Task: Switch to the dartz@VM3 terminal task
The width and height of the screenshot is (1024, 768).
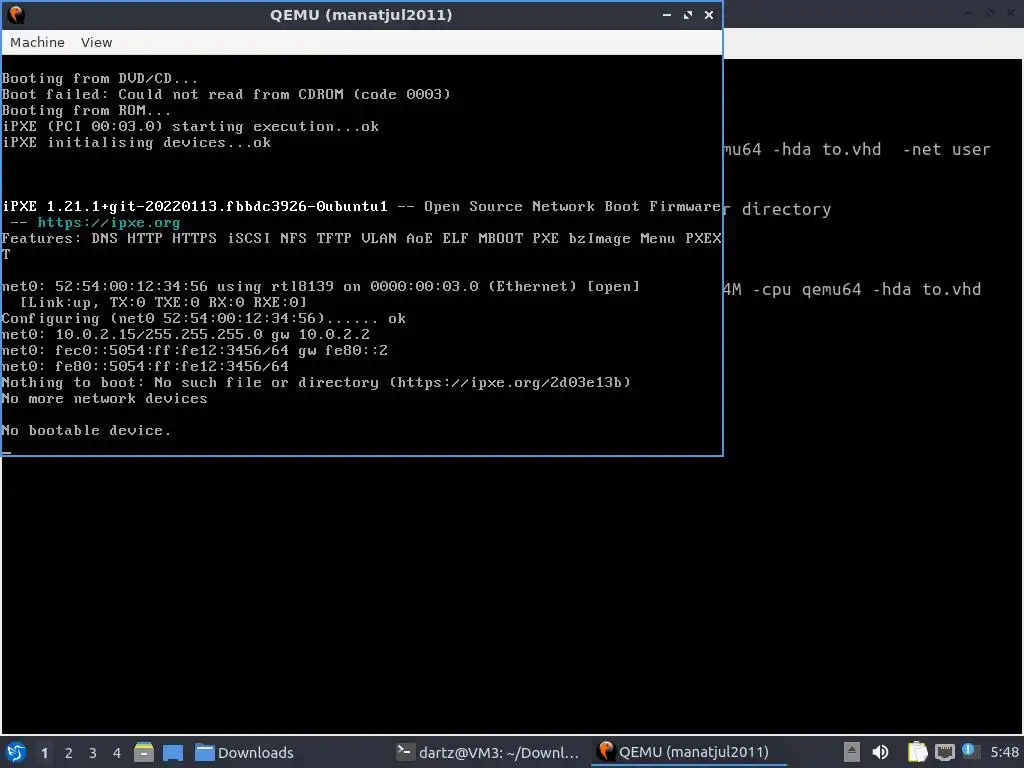Action: [x=488, y=752]
